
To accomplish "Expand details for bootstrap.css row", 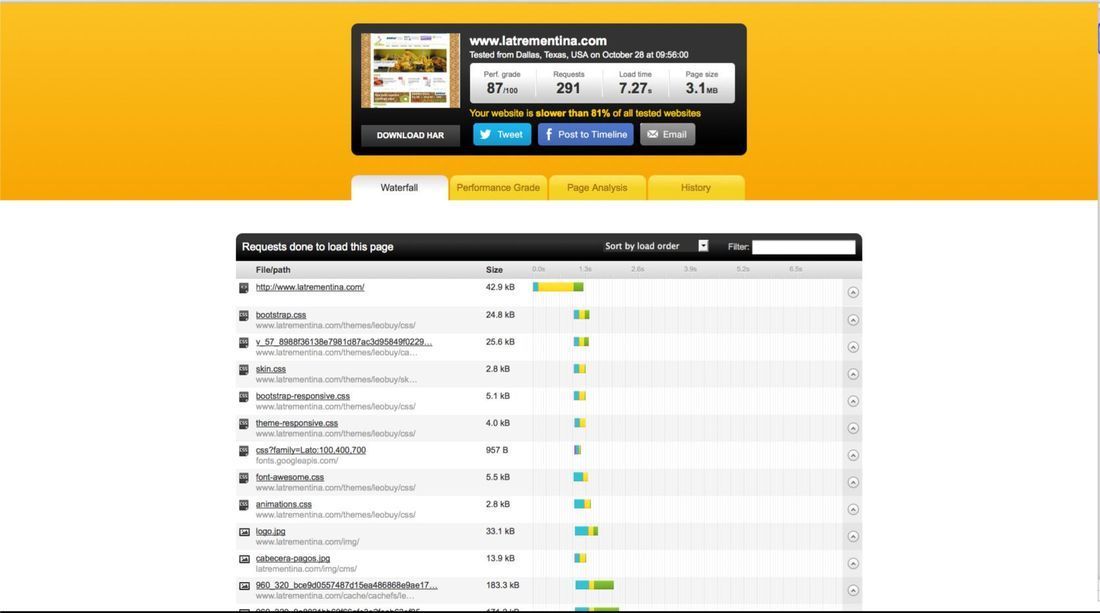I will pos(853,320).
